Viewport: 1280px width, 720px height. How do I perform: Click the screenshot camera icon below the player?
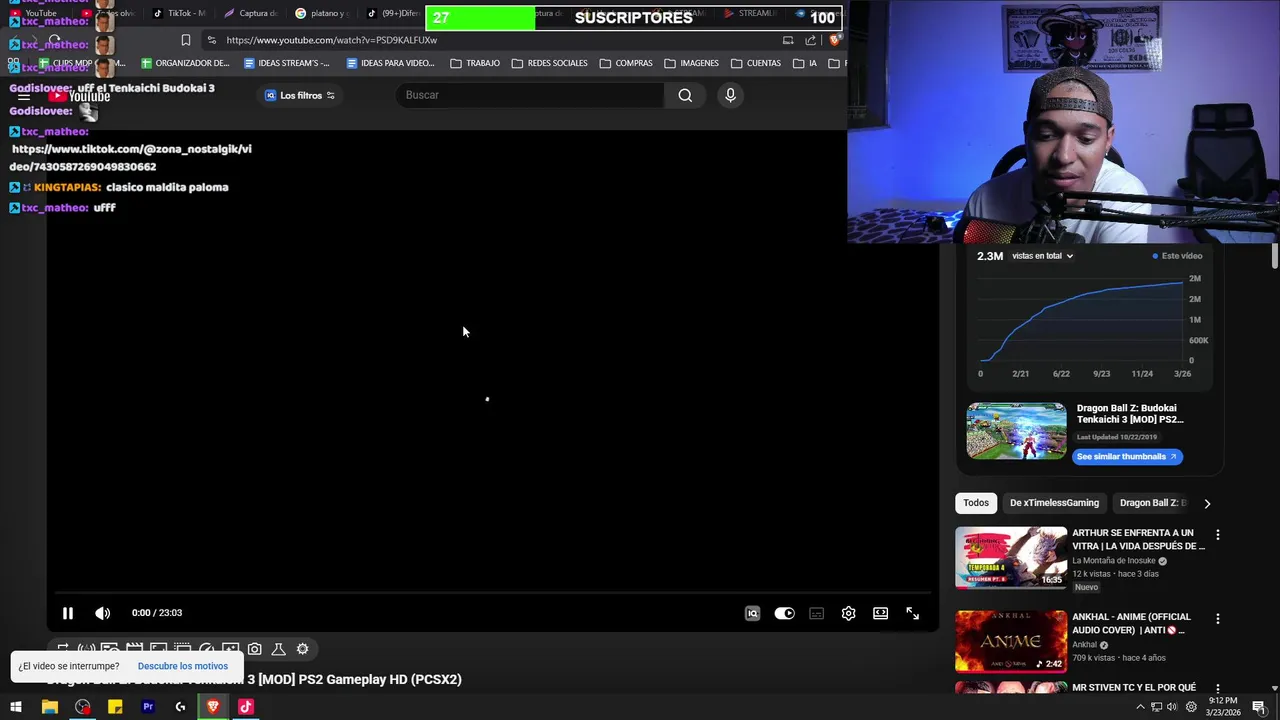click(x=255, y=649)
